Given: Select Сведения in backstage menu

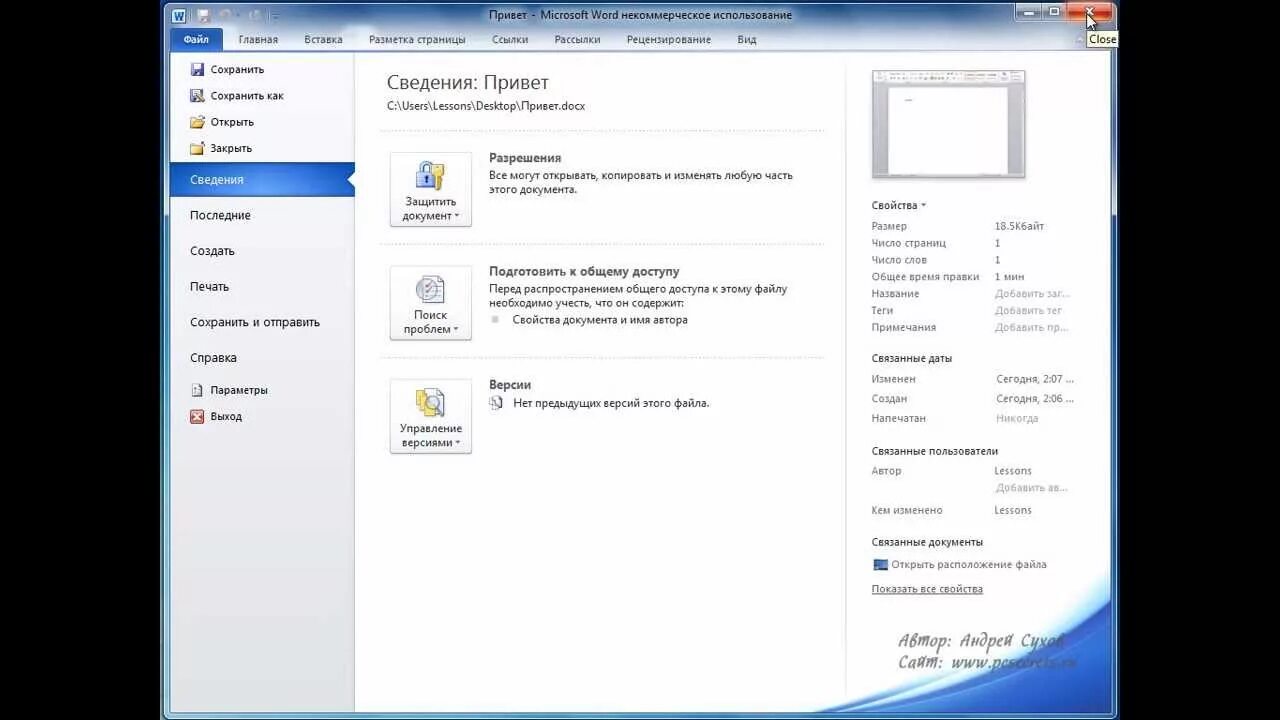Looking at the screenshot, I should click(x=262, y=180).
